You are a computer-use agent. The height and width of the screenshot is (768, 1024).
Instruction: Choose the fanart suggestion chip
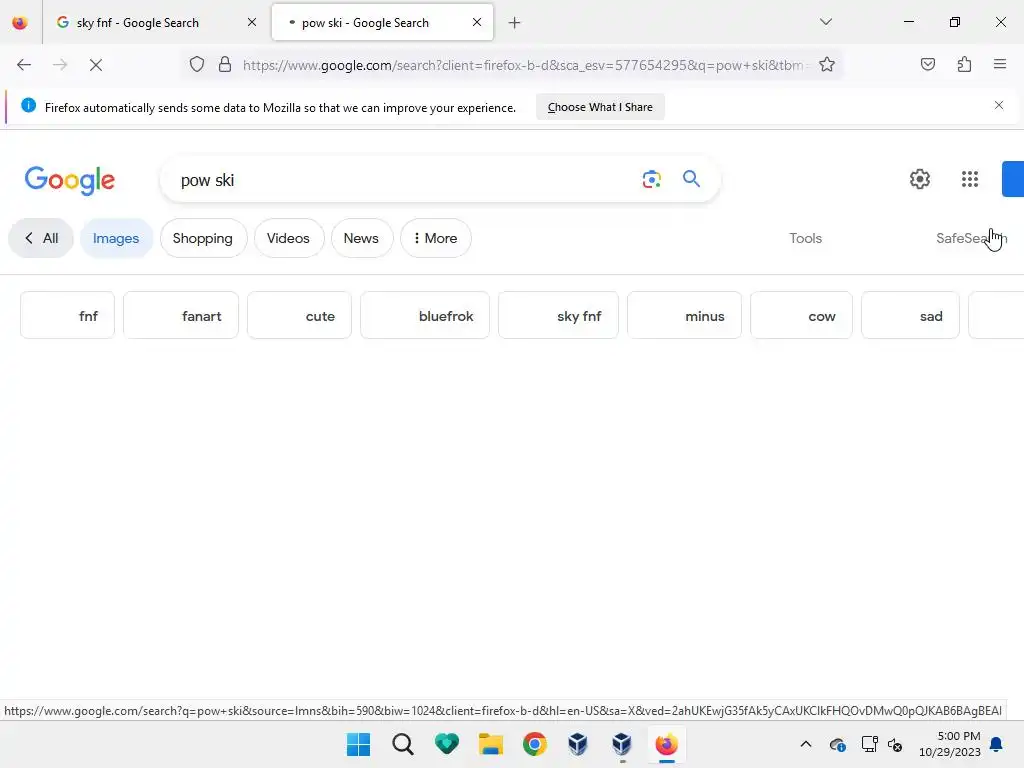click(181, 315)
